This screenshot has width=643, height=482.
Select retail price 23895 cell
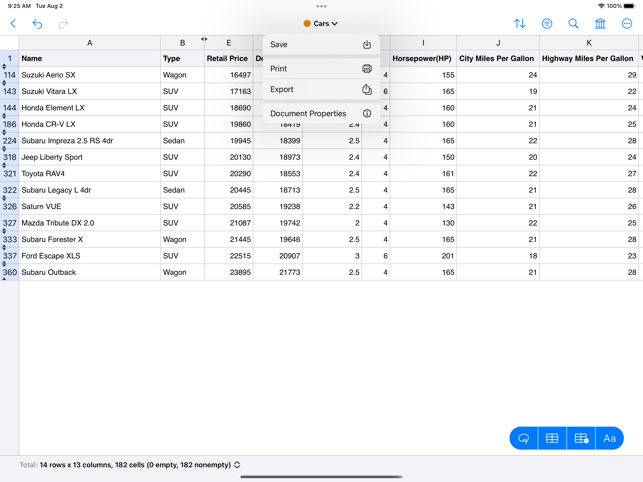(x=228, y=272)
